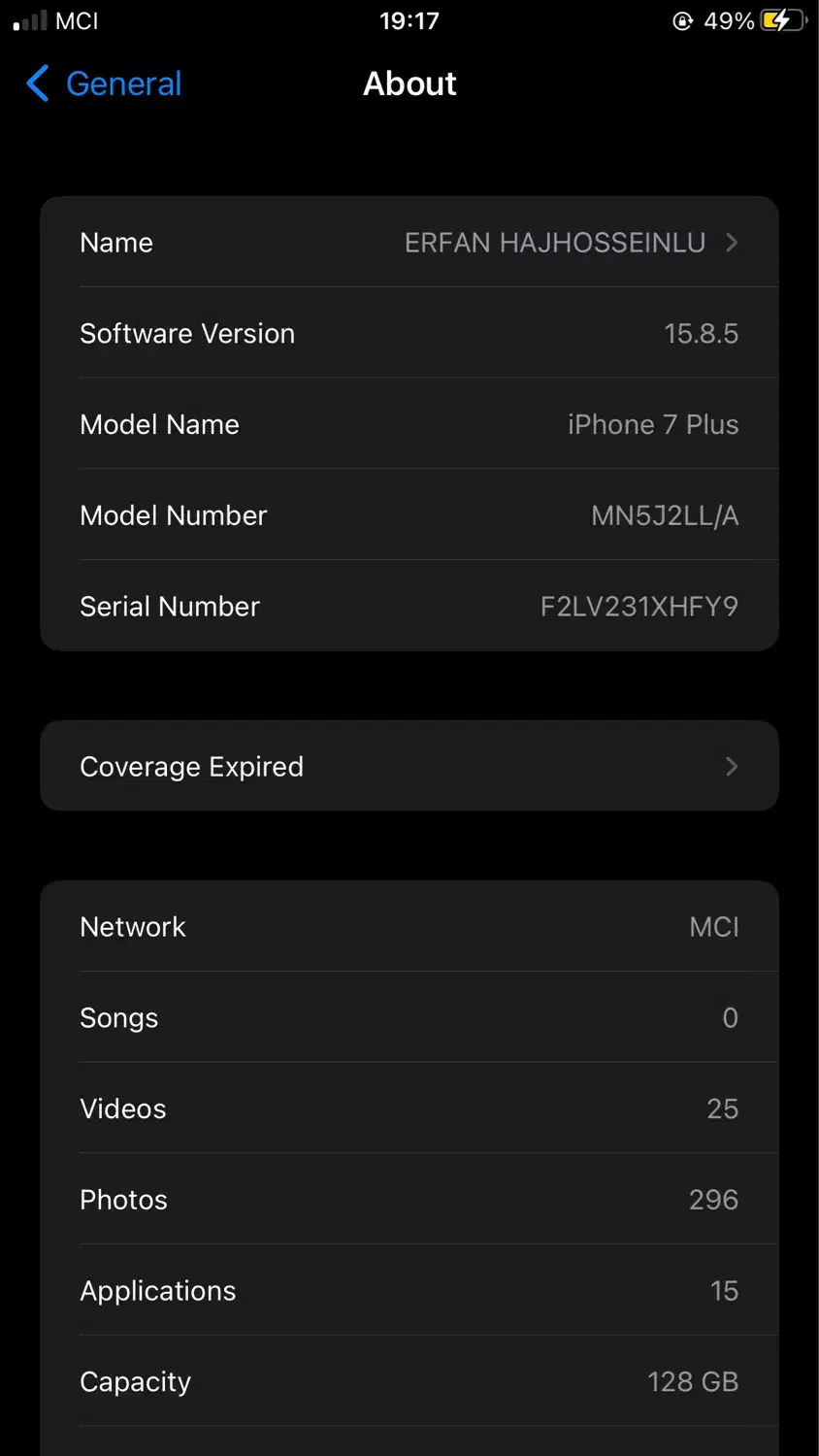
Task: Tap the Model Number MN5J2LL/A
Action: [665, 515]
